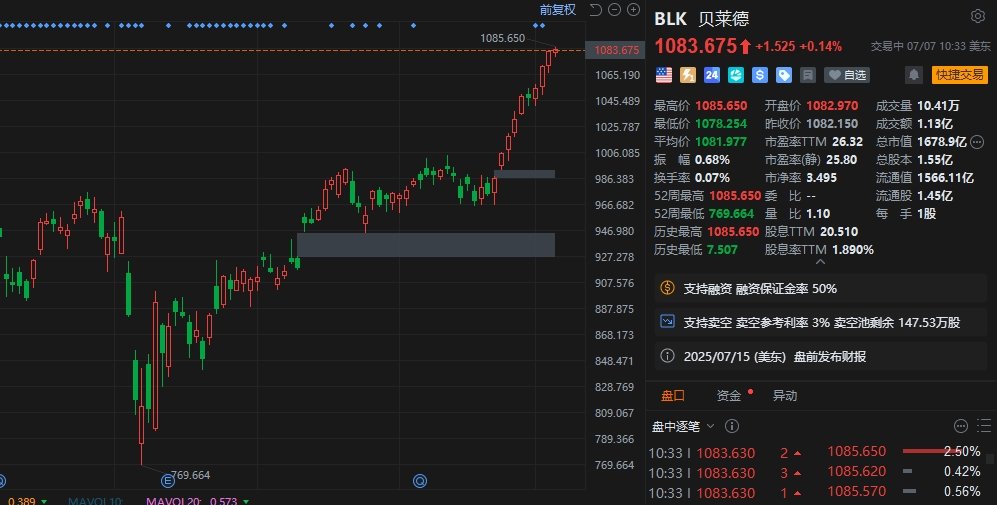This screenshot has width=997, height=505.
Task: Select 股息率TTM 1.890% value
Action: tap(853, 249)
